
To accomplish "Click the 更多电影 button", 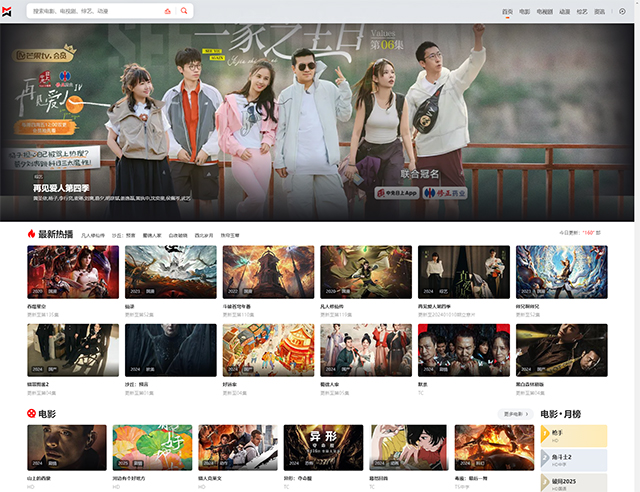I will coord(516,414).
